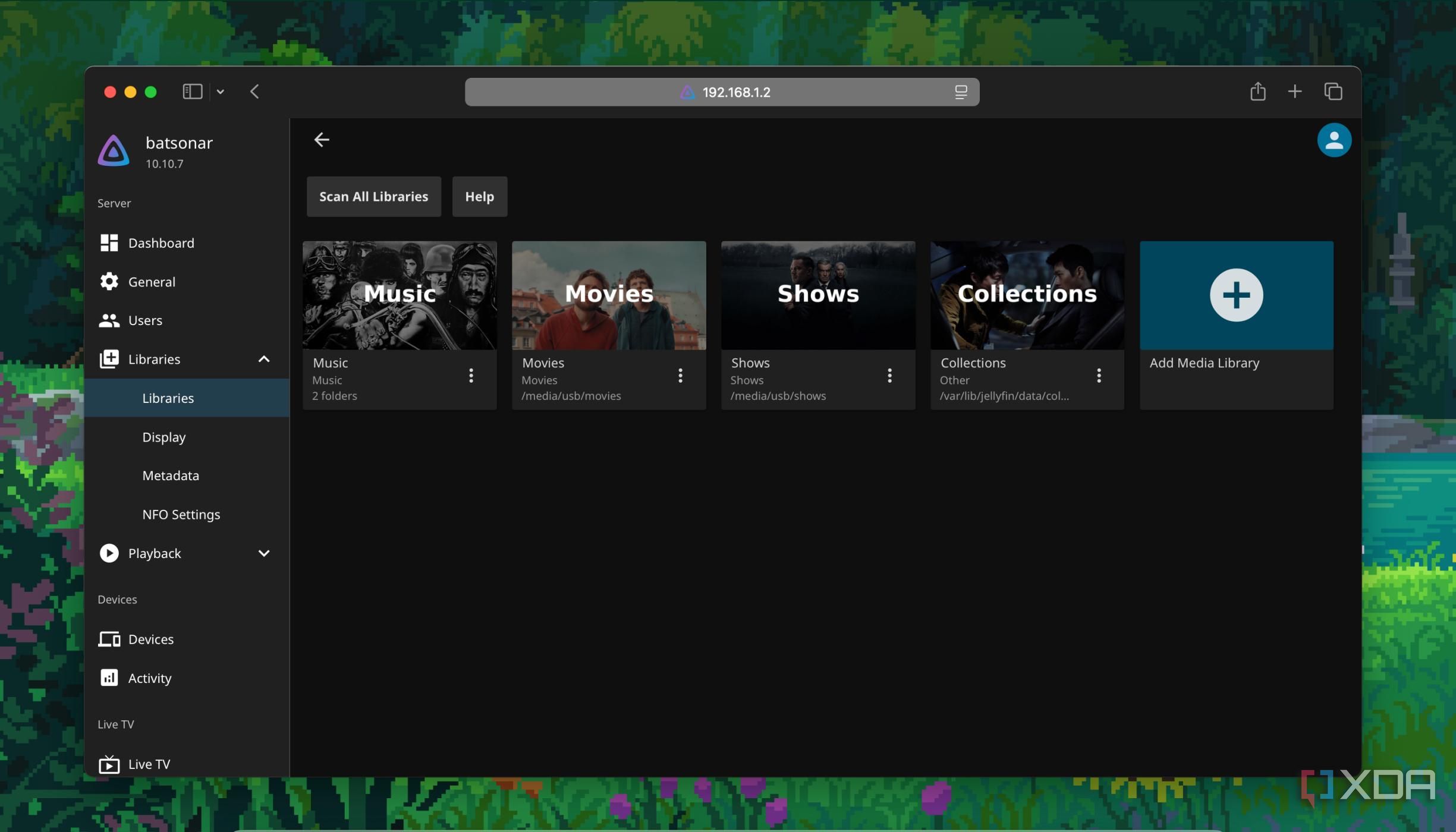
Task: Select the Libraries sub-item
Action: [x=187, y=398]
